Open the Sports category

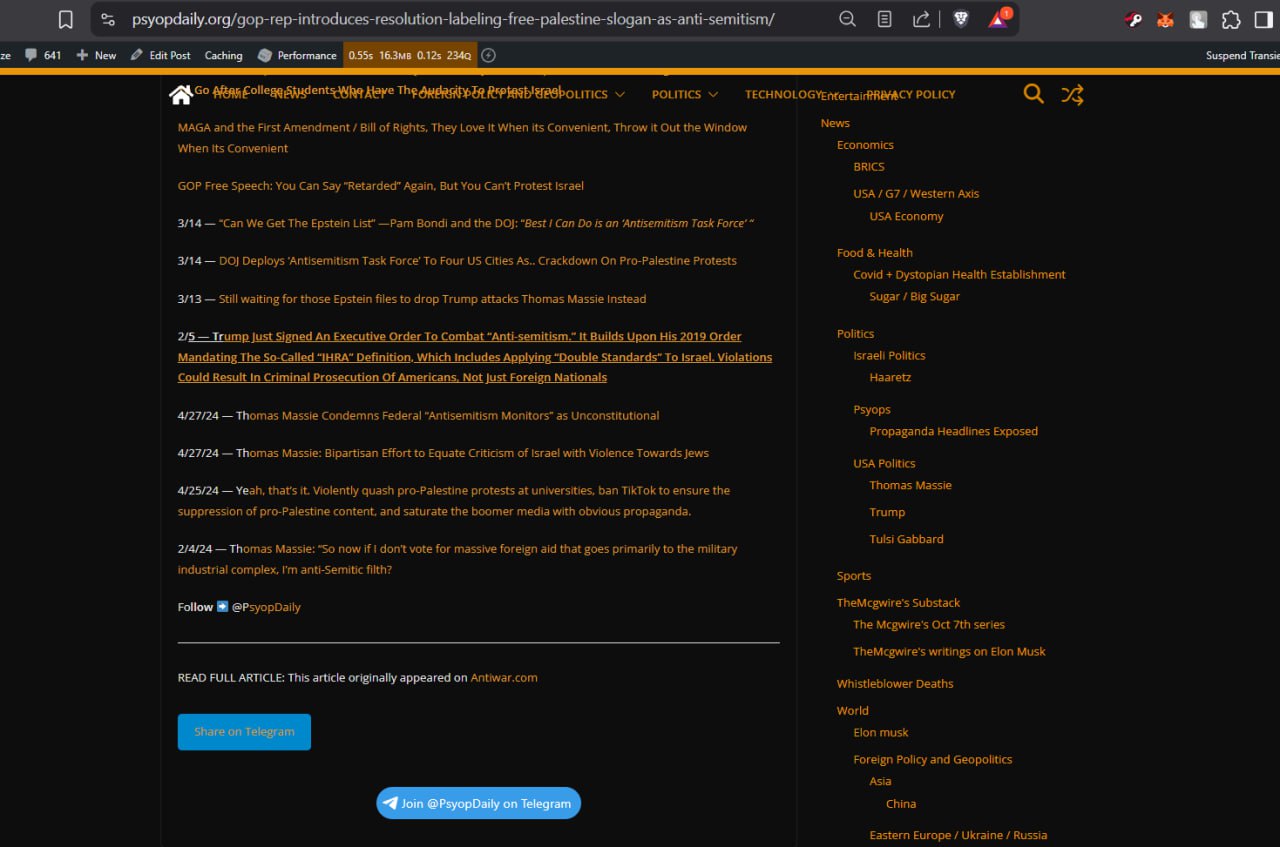tap(854, 576)
